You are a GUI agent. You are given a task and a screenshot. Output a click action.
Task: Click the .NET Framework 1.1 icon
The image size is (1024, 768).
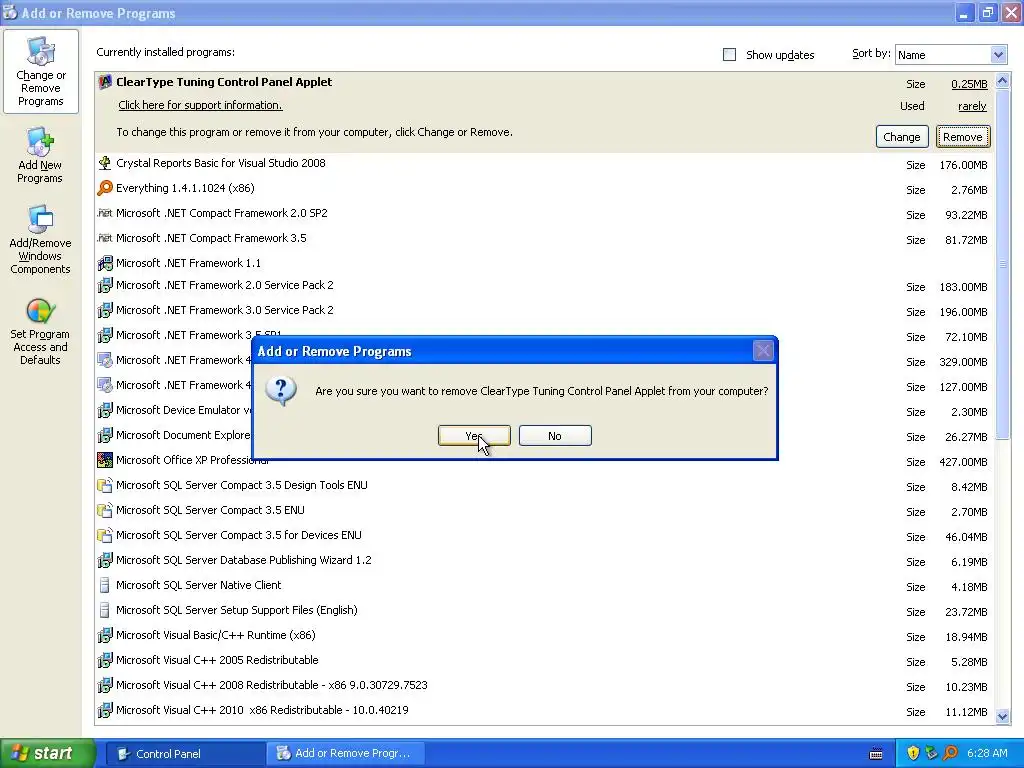pos(104,263)
